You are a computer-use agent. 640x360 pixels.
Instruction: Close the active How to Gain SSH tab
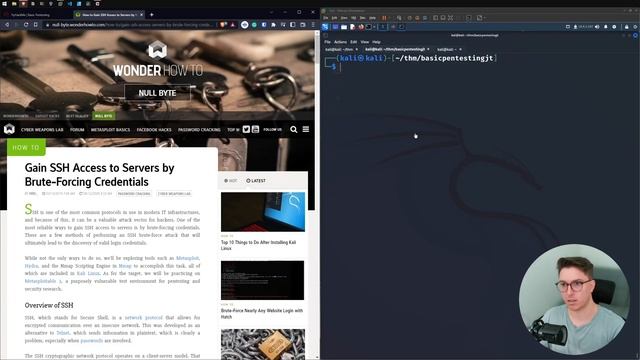coord(142,15)
